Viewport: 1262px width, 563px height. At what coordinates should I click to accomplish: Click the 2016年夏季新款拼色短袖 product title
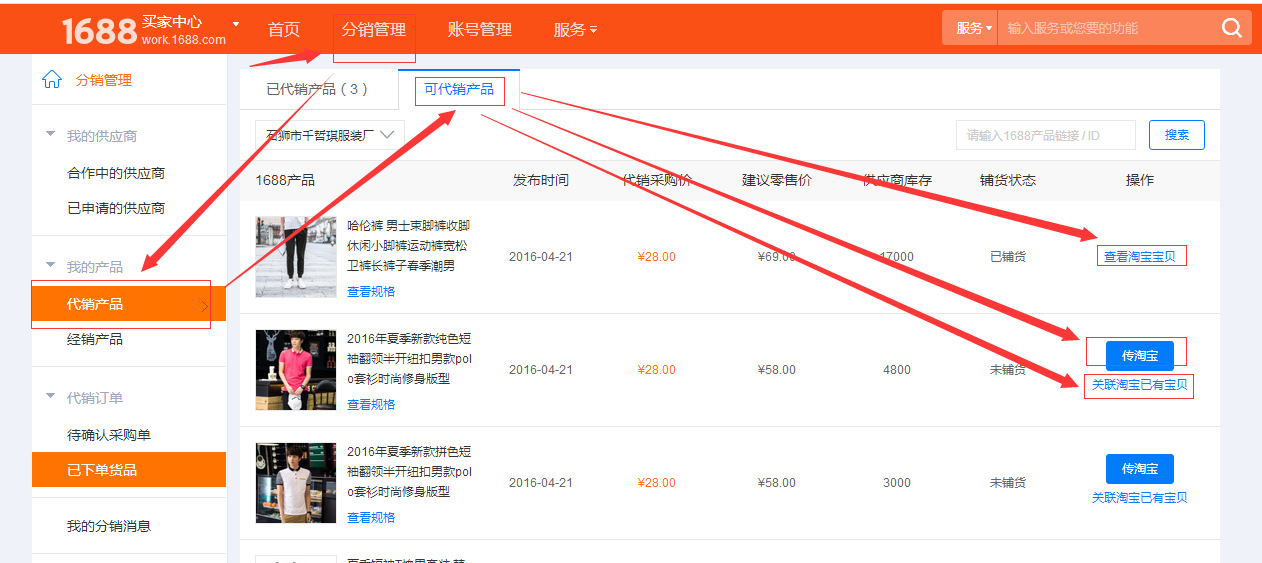409,472
